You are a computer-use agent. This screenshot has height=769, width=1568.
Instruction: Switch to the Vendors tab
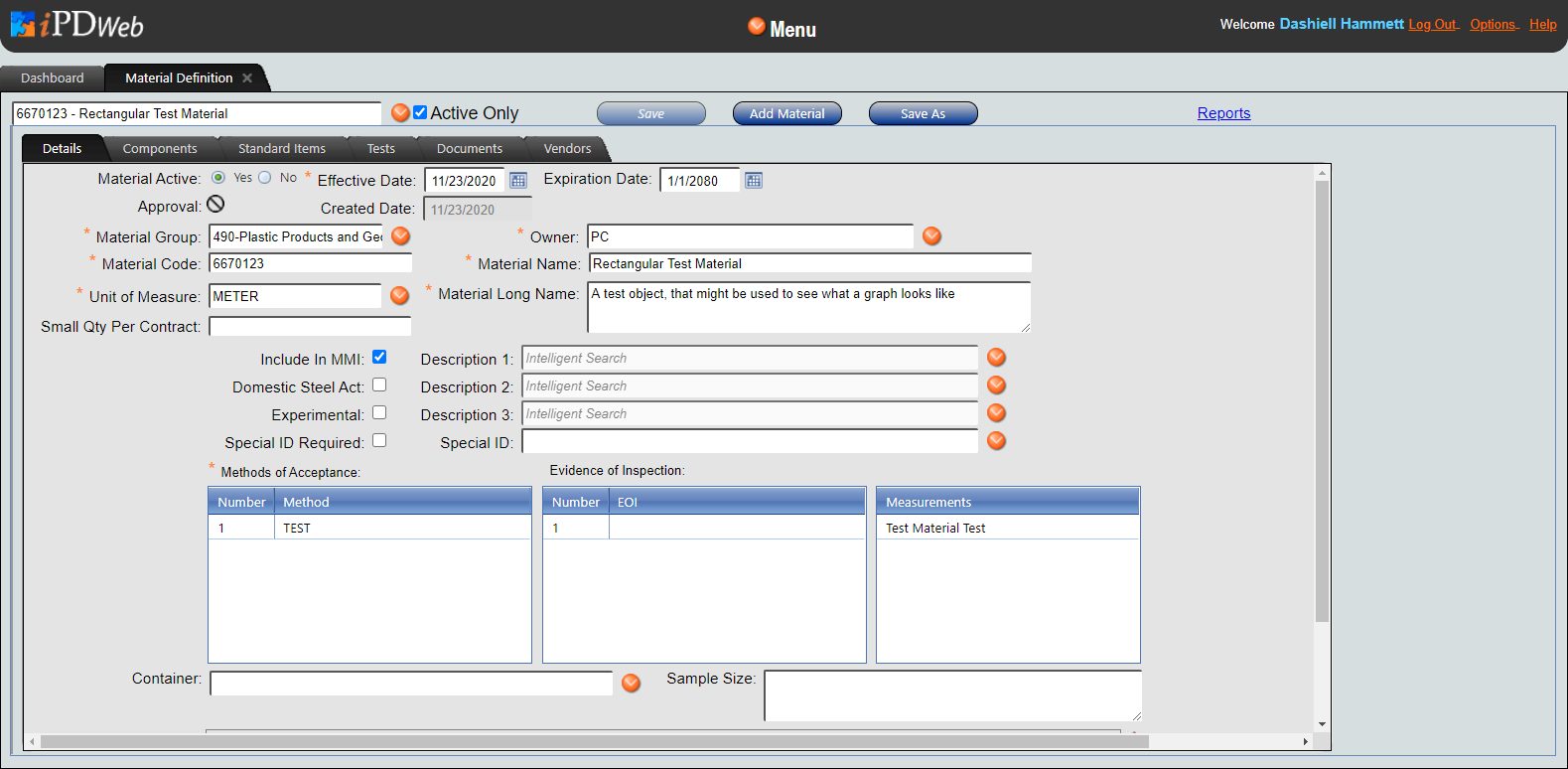pyautogui.click(x=567, y=149)
